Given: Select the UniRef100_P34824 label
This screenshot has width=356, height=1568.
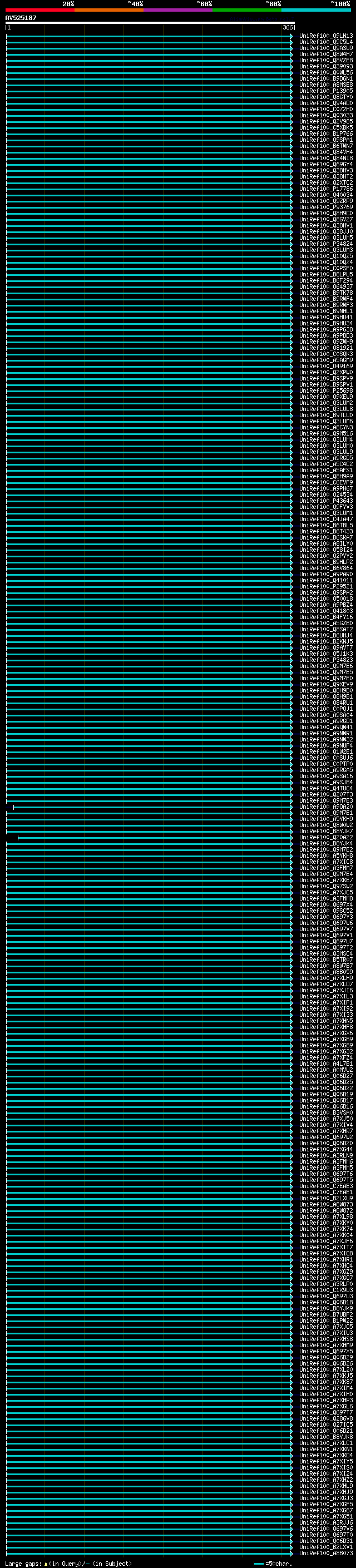Looking at the screenshot, I should (325, 244).
